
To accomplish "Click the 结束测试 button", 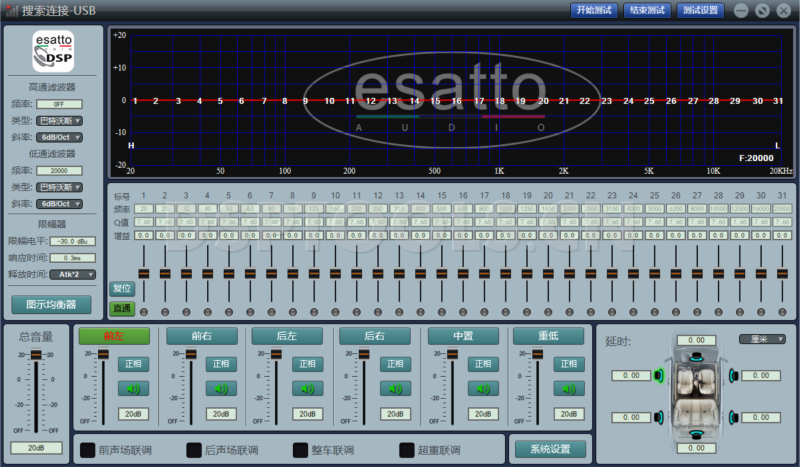I will tap(647, 10).
